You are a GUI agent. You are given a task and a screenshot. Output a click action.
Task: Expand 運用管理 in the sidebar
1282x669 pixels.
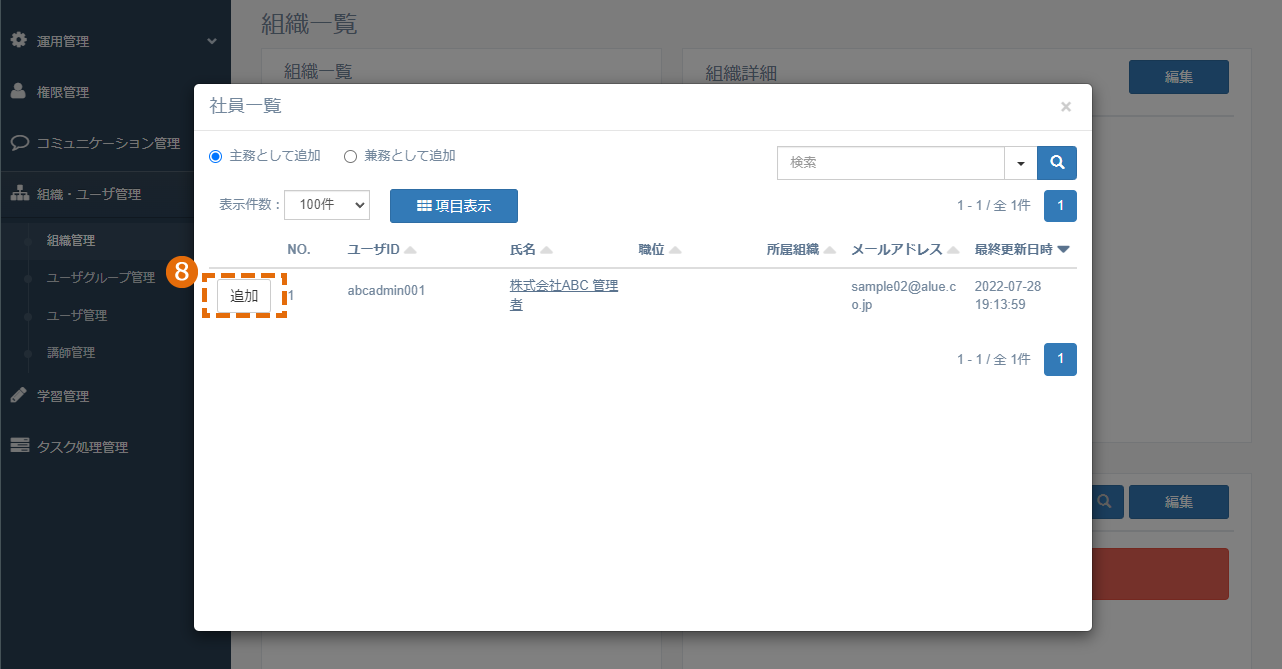click(115, 41)
